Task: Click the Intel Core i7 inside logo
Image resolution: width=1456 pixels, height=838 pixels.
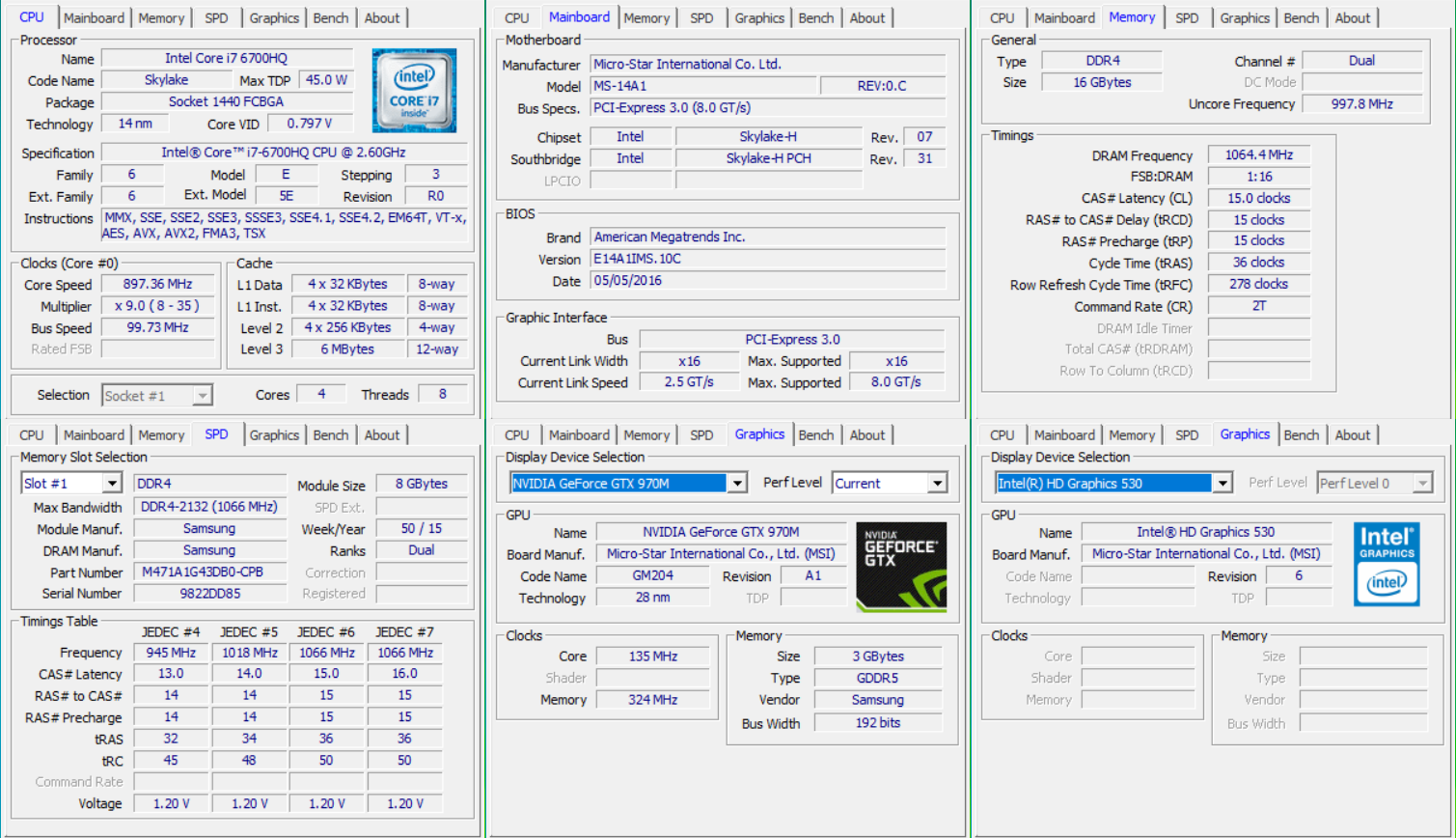Action: pyautogui.click(x=414, y=91)
